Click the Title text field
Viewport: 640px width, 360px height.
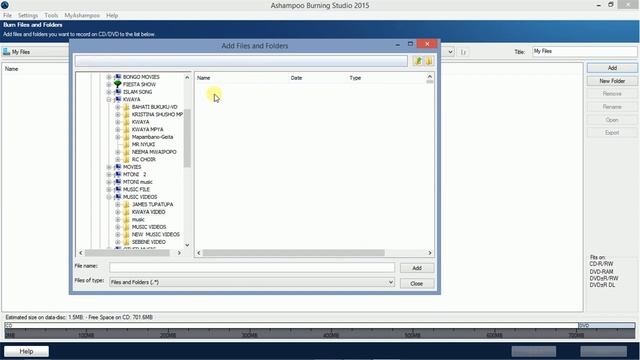tap(584, 51)
